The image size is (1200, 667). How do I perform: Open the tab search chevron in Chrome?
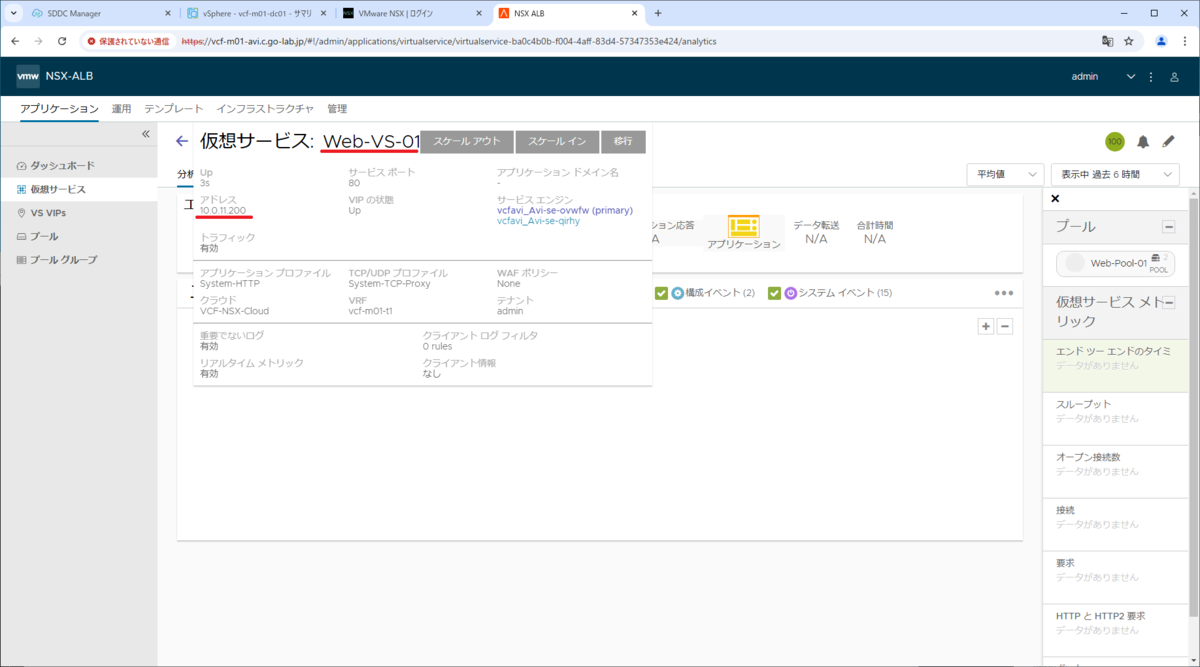(x=14, y=13)
